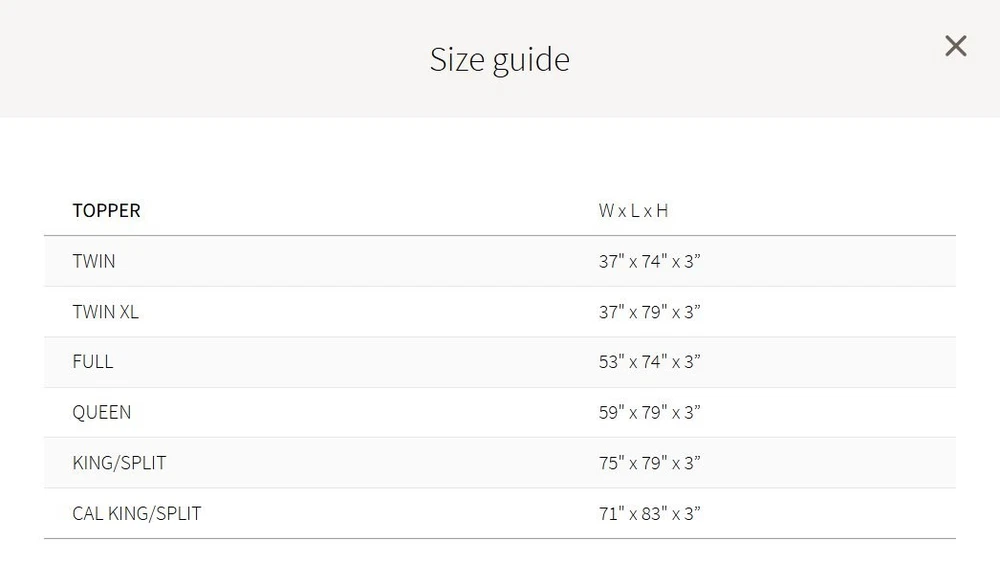Click the W x L x H column header
Viewport: 1000px width, 584px height.
[x=633, y=211]
